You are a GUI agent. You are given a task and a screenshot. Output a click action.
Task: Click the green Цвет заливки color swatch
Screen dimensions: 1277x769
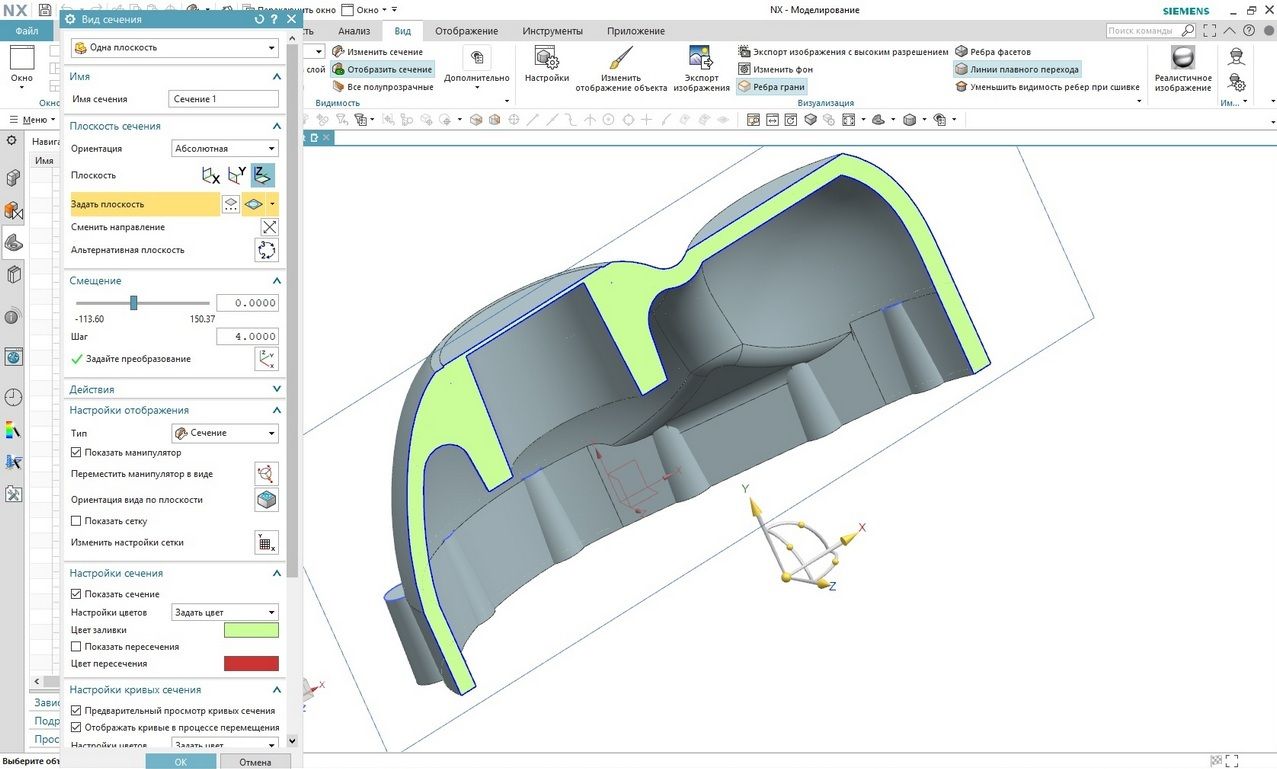[251, 630]
